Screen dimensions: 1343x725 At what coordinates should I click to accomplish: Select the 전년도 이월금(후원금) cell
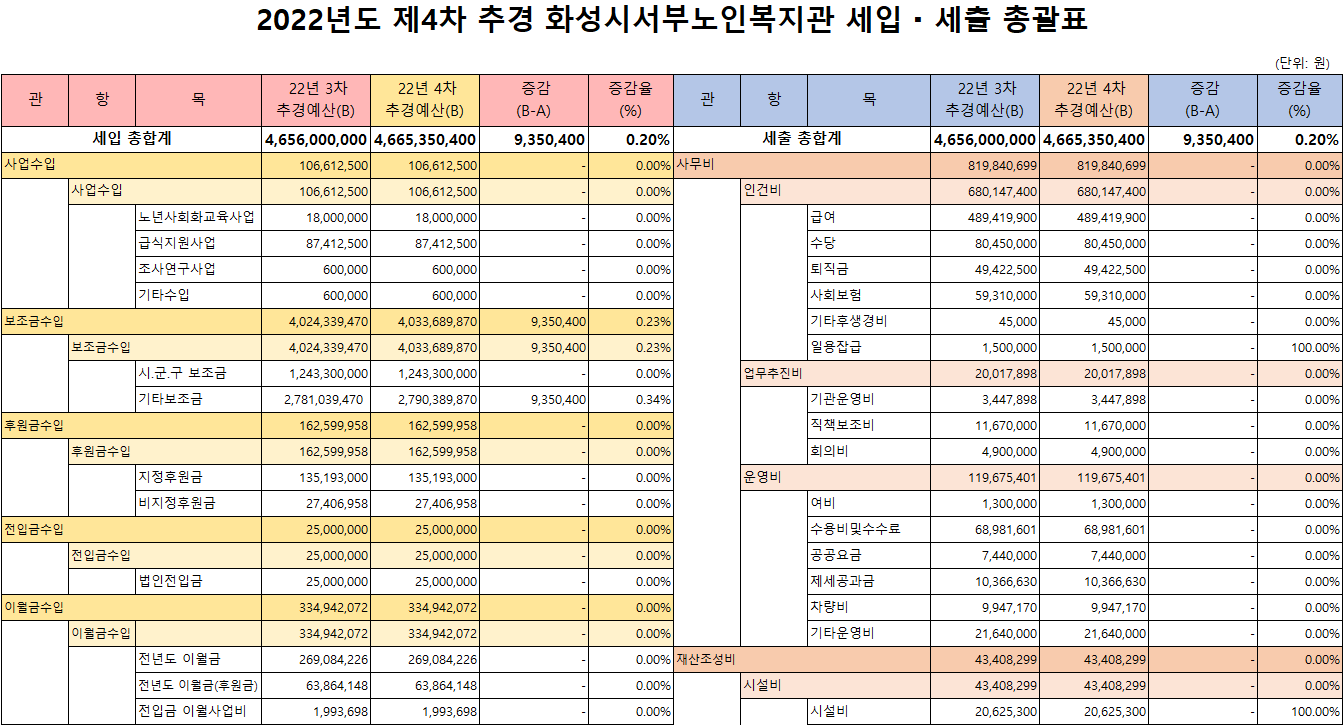(198, 685)
